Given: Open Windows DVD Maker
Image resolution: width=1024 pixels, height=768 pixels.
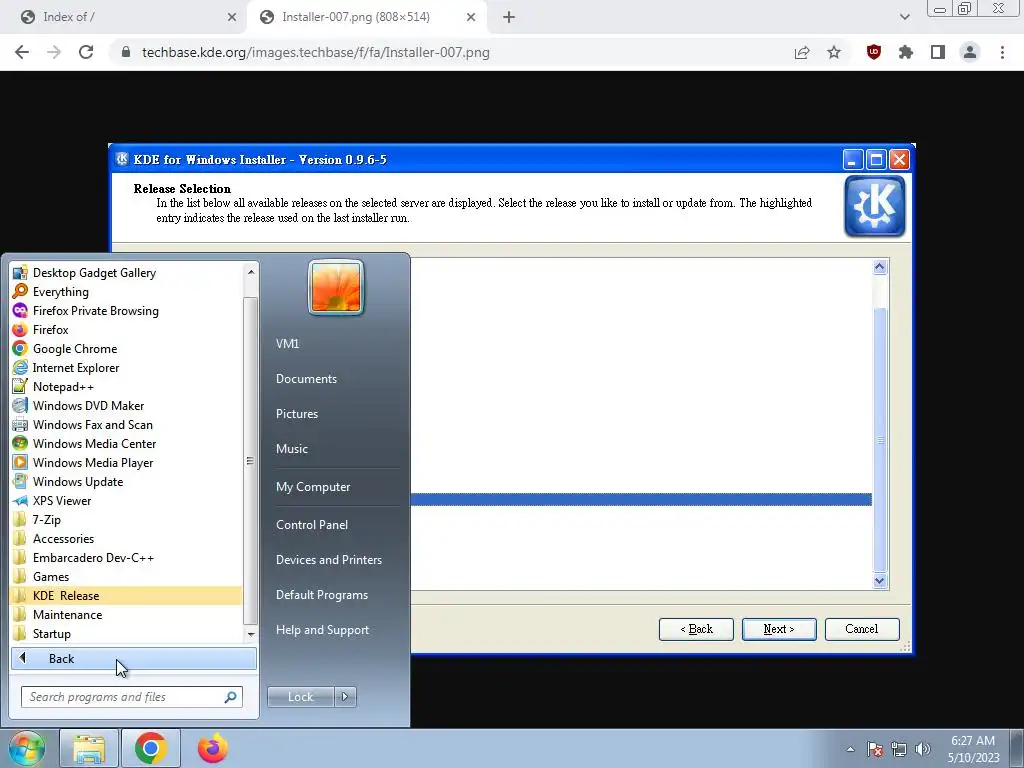Looking at the screenshot, I should 126,405.
